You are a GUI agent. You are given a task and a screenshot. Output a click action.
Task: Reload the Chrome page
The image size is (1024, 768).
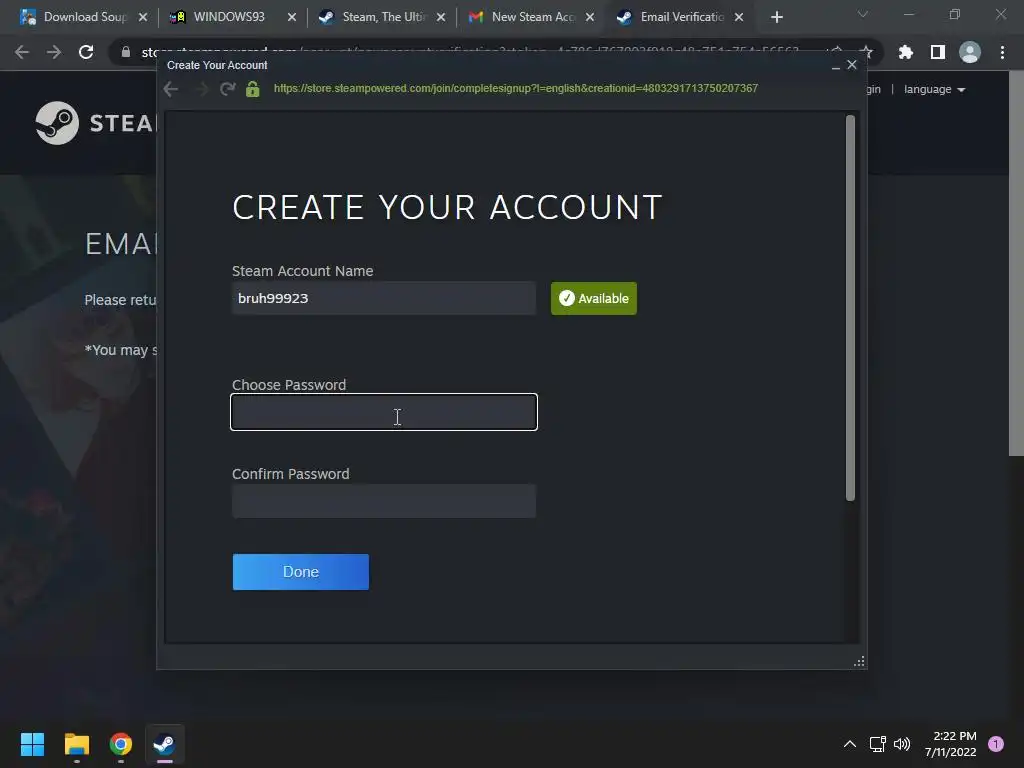coord(86,52)
